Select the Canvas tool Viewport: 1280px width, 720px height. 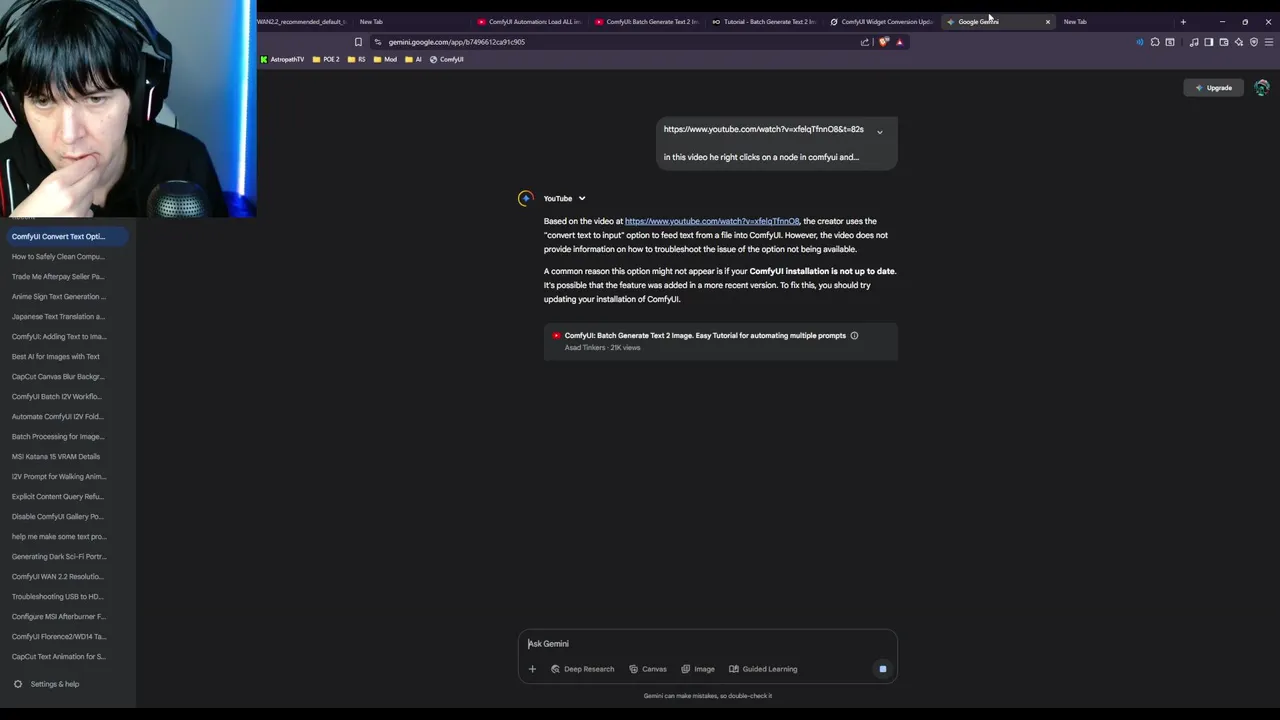click(x=648, y=669)
